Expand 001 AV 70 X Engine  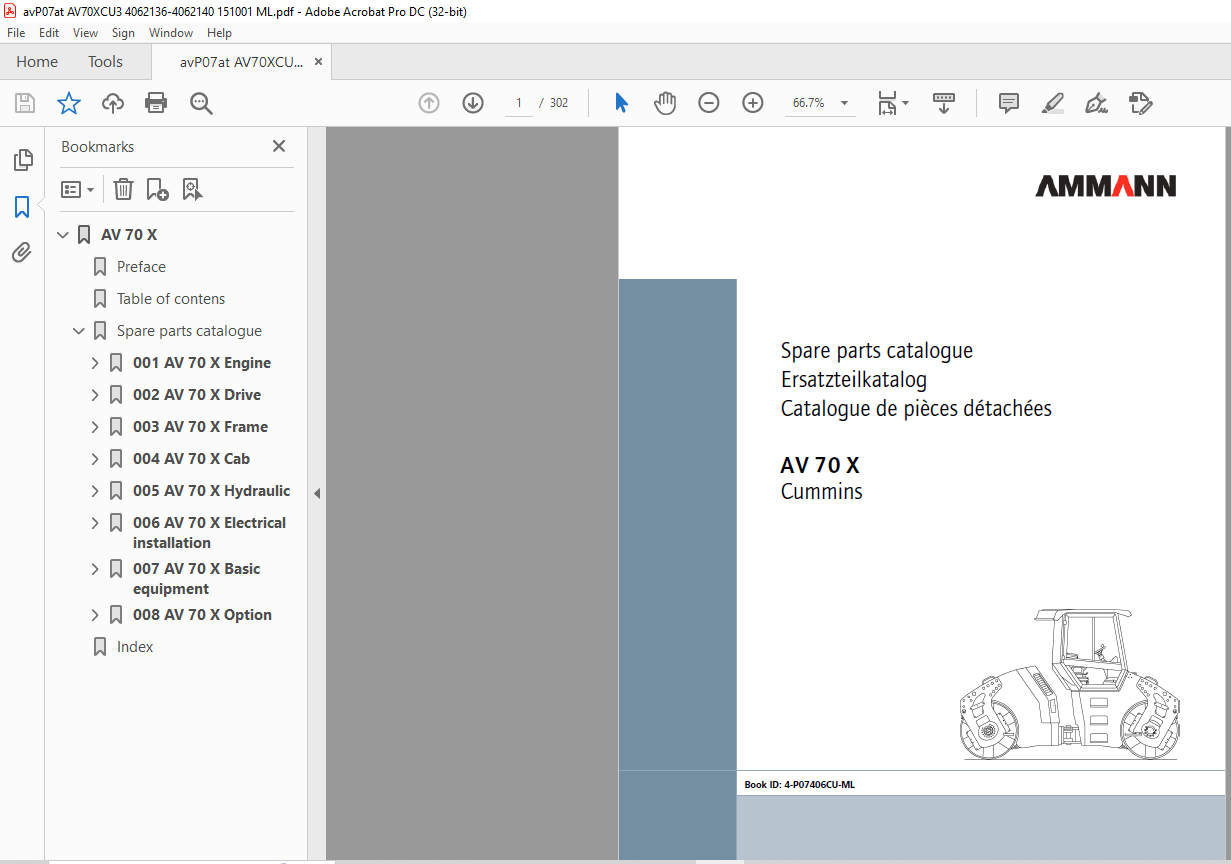pos(95,363)
